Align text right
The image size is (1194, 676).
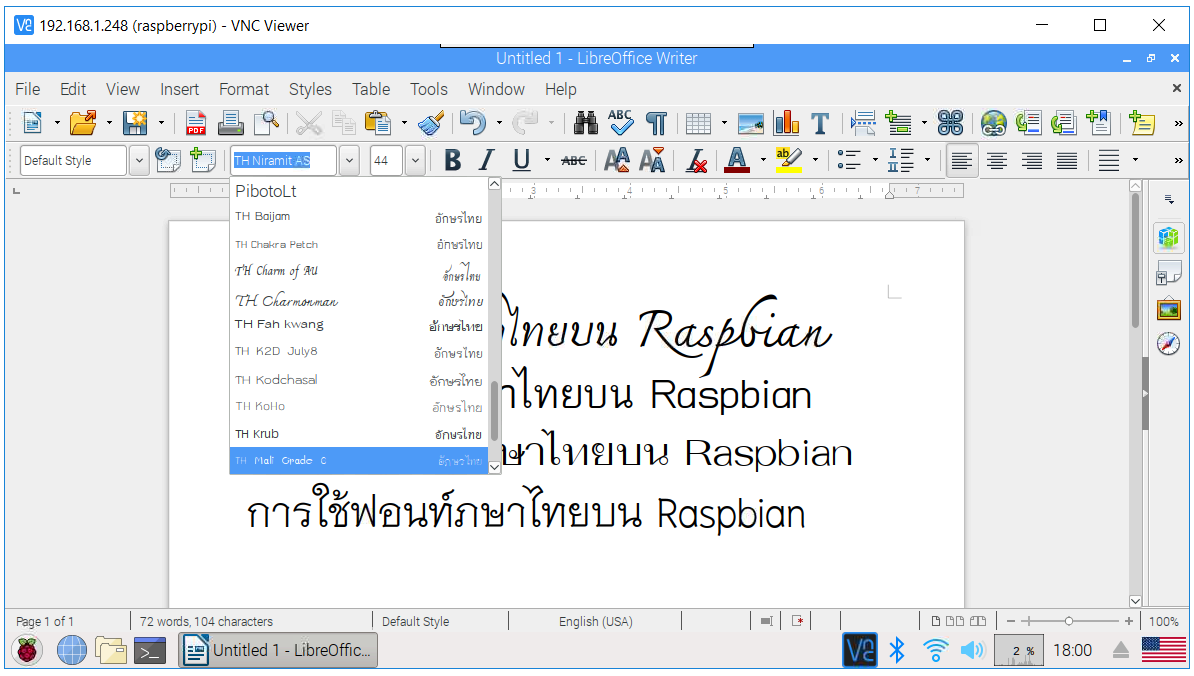pyautogui.click(x=1032, y=161)
